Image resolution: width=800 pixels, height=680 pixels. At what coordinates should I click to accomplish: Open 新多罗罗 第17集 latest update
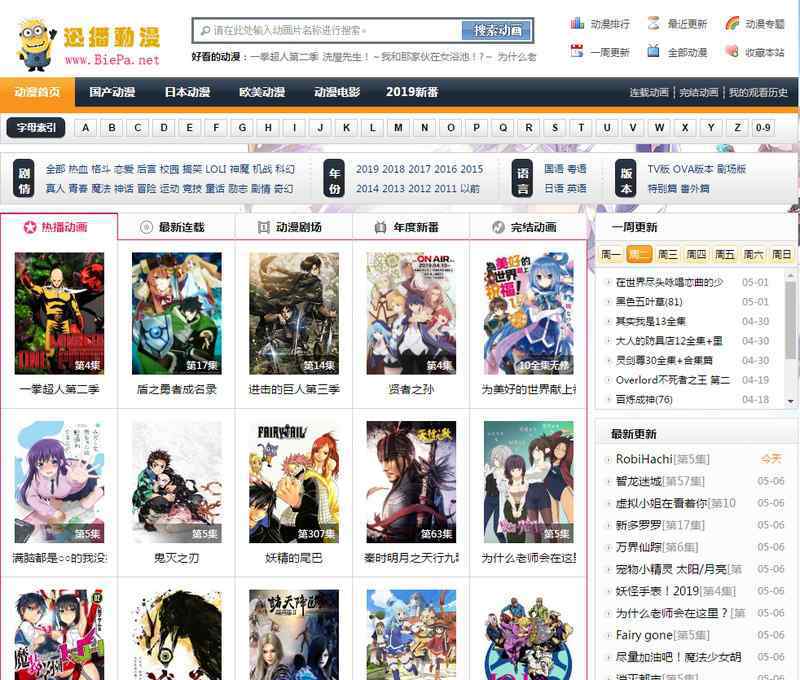(660, 525)
